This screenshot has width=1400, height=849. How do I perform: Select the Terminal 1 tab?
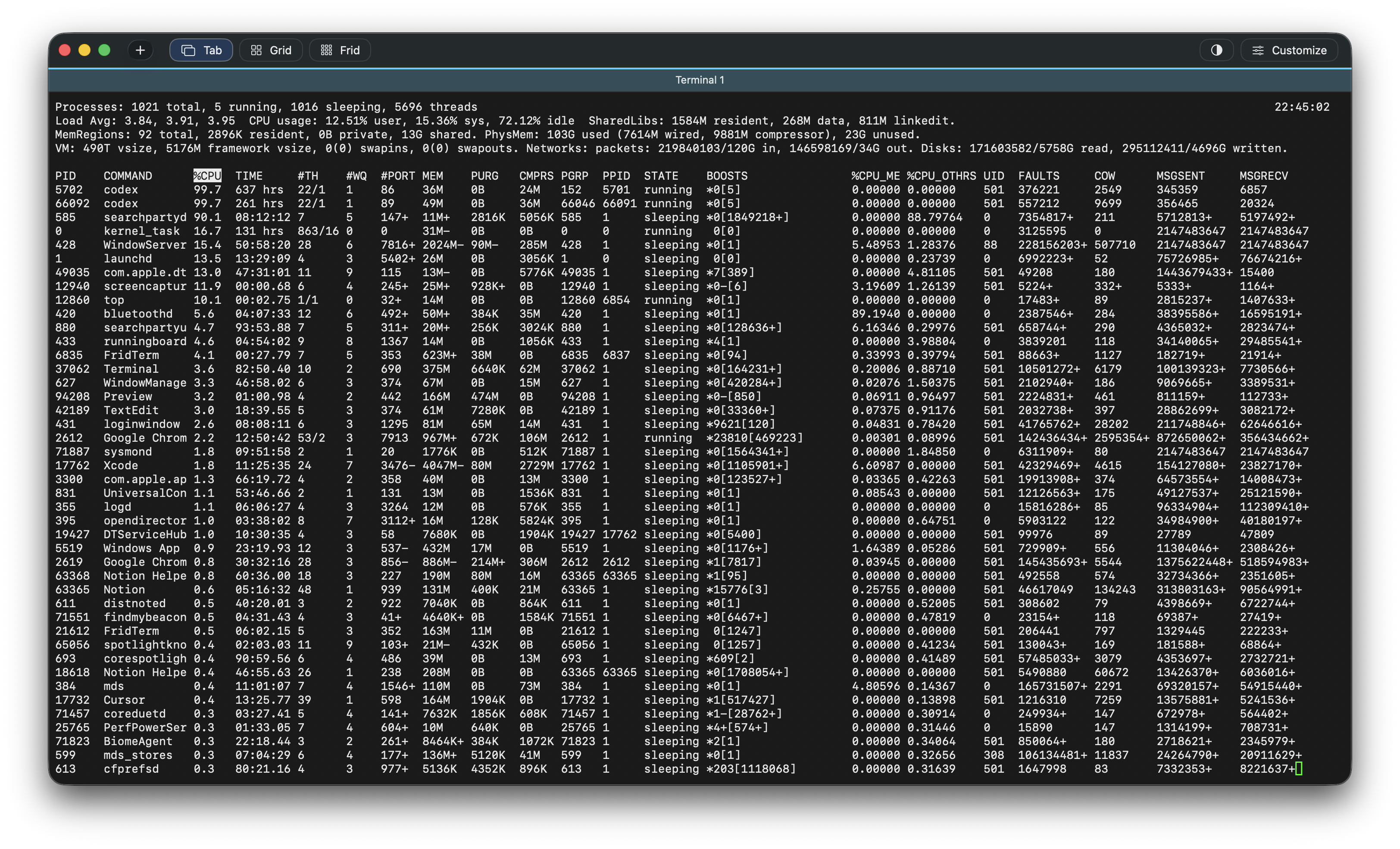[700, 80]
